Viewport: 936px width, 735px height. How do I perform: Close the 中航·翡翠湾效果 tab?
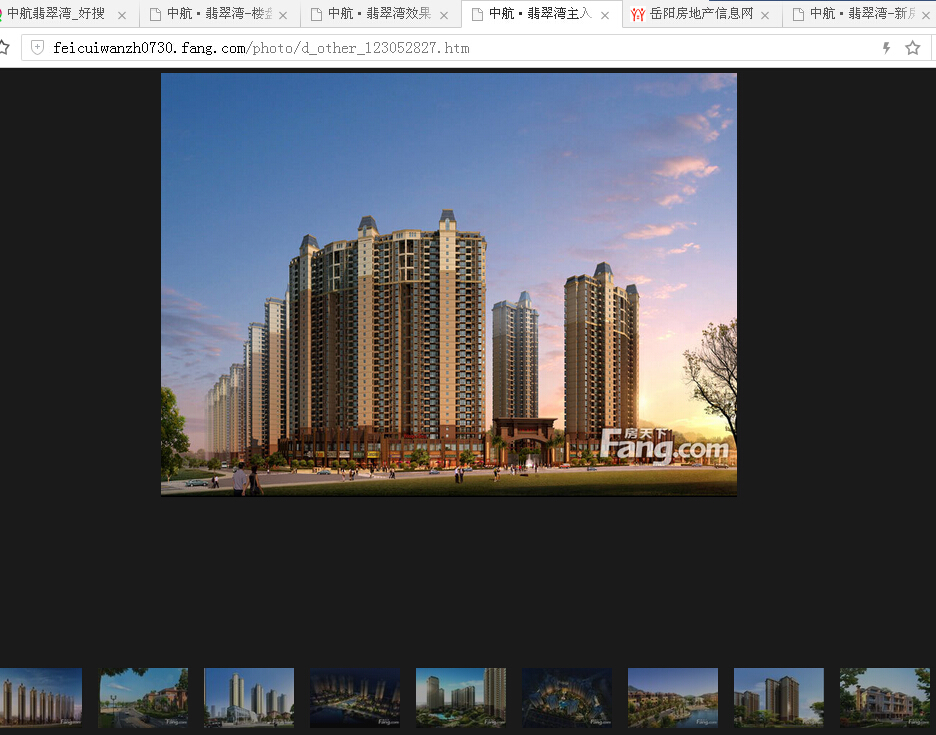444,15
